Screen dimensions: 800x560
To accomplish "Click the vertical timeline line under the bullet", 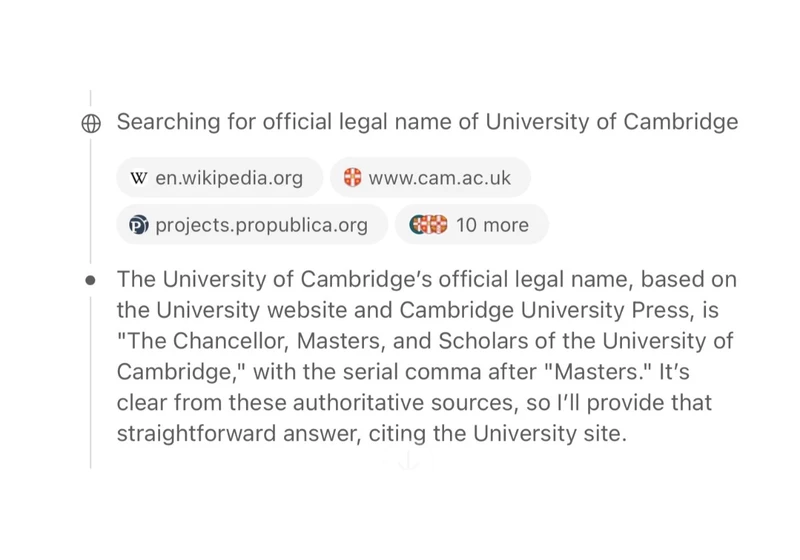I will tap(91, 383).
